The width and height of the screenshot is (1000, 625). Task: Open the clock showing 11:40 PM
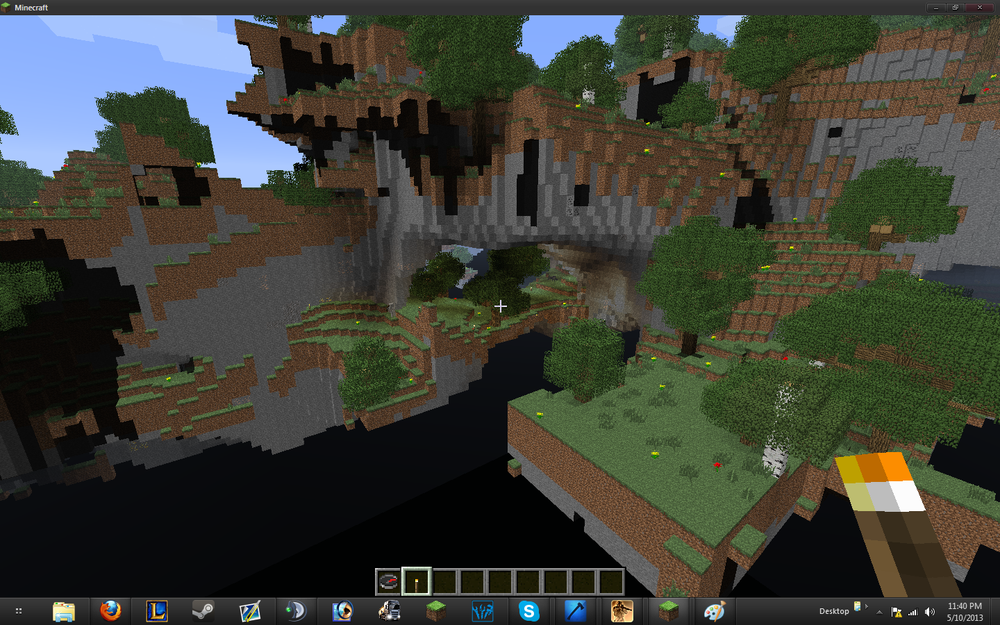(x=964, y=612)
